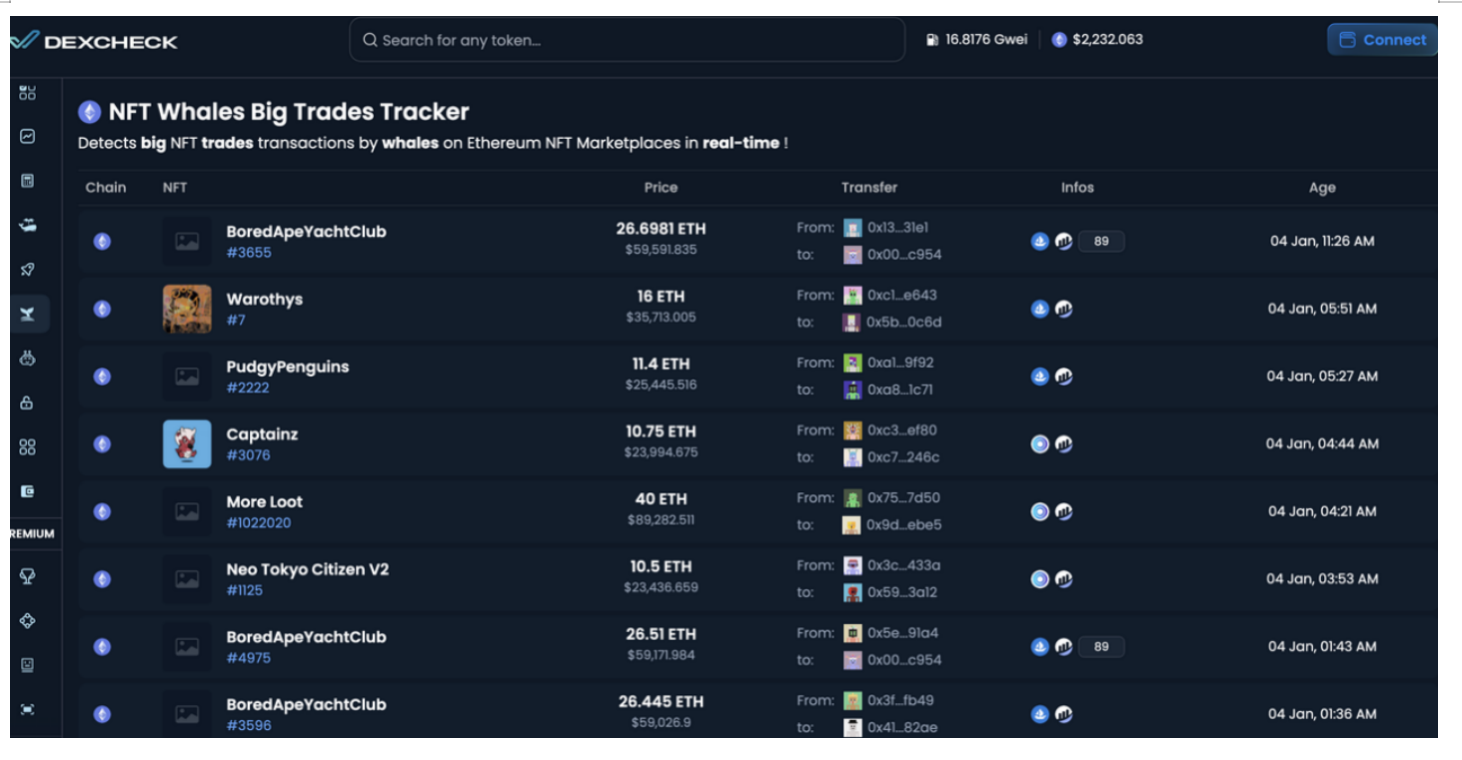Click the Neo Tokyo Citizen V2 name
1462x760 pixels.
(308, 570)
